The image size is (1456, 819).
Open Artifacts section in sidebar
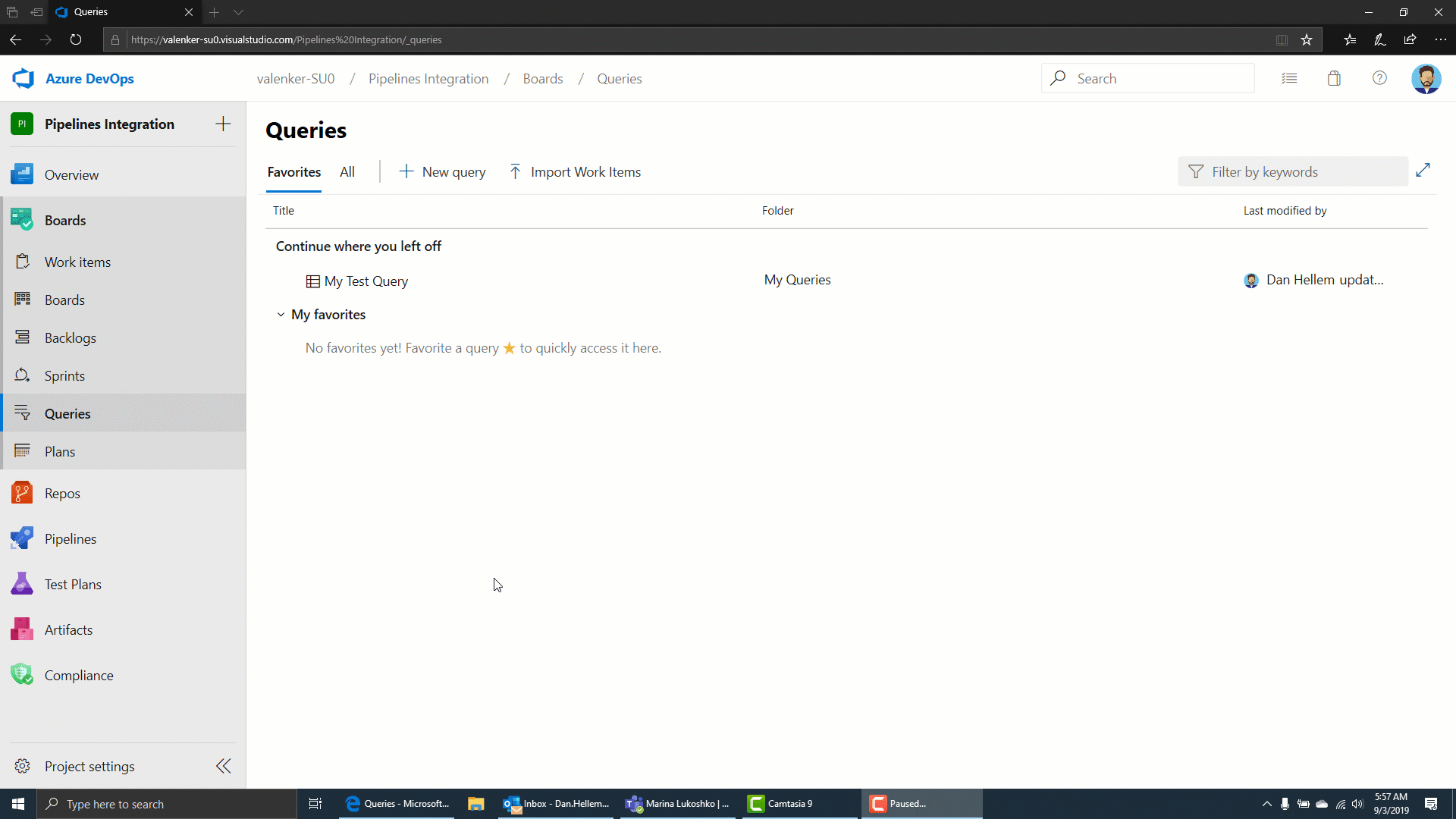pos(68,629)
